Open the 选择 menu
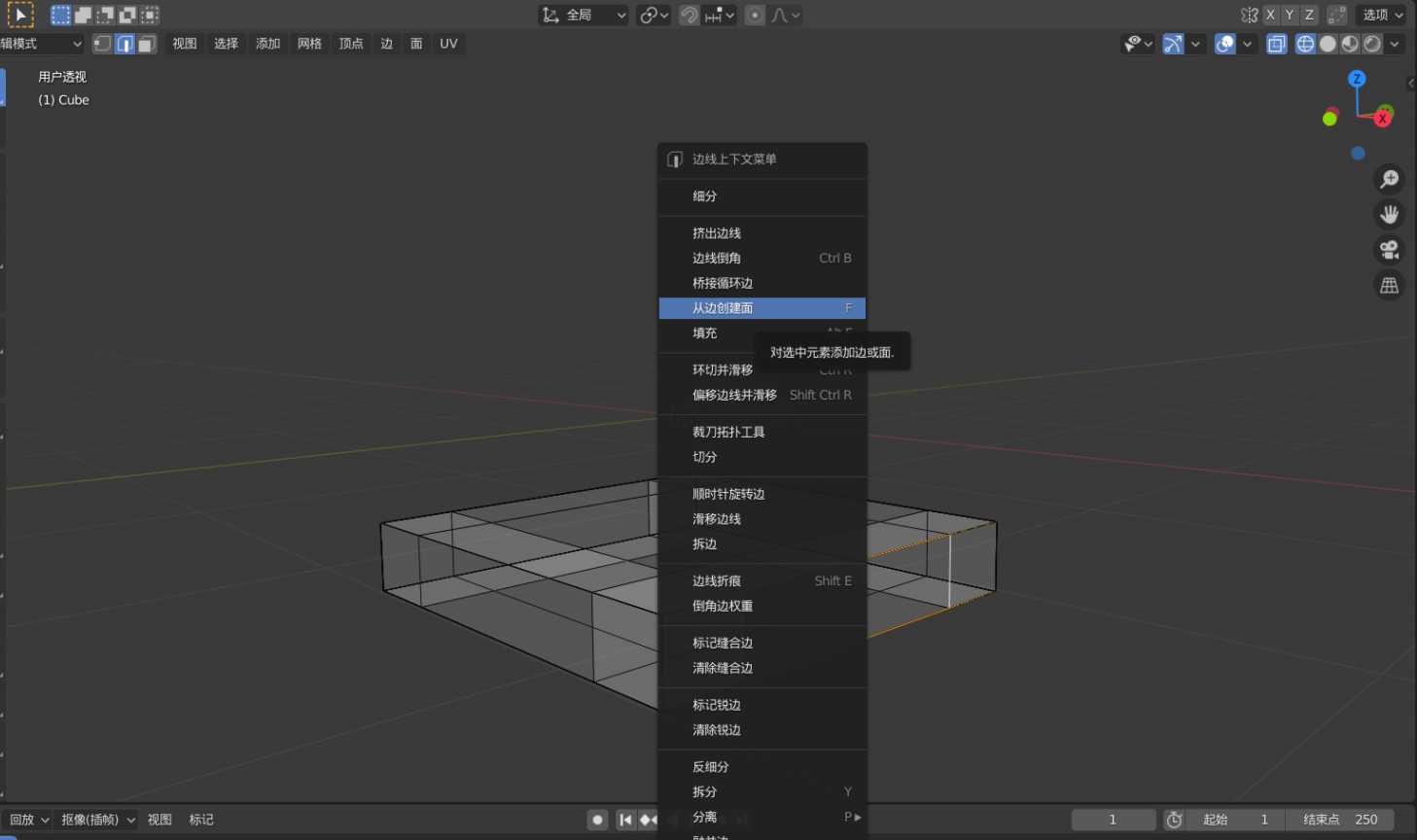The width and height of the screenshot is (1417, 840). (x=227, y=44)
